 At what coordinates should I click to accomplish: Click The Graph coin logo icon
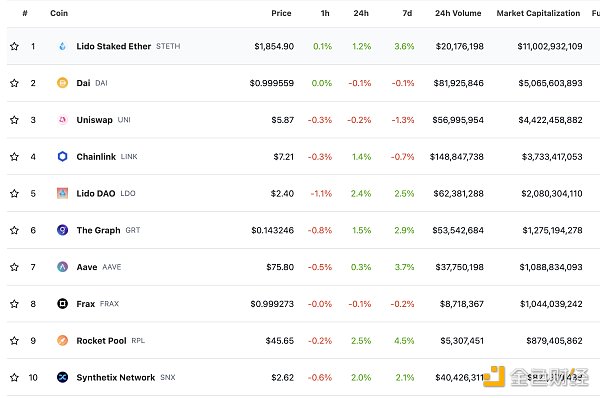point(62,230)
